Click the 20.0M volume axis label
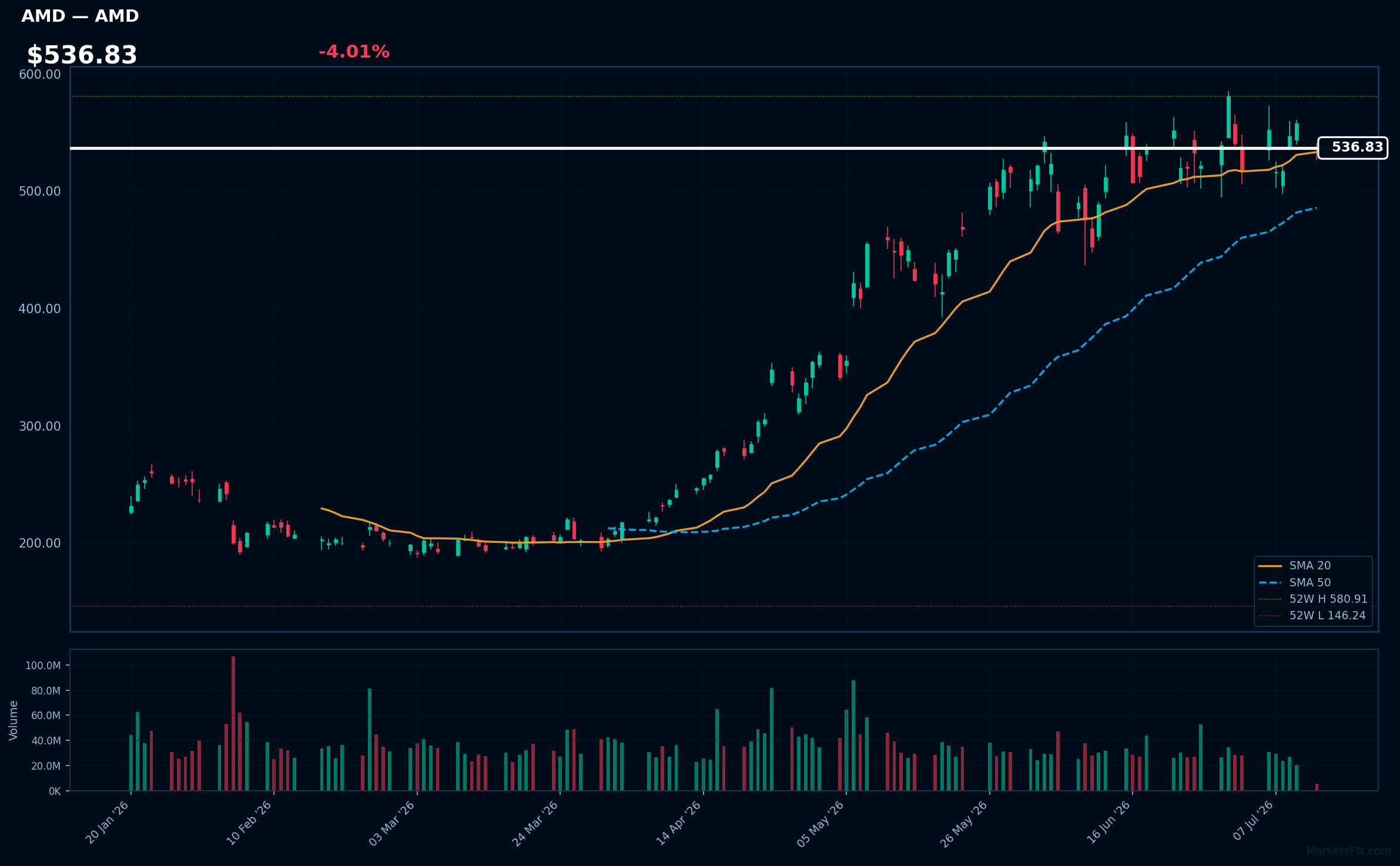1400x866 pixels. [x=46, y=766]
